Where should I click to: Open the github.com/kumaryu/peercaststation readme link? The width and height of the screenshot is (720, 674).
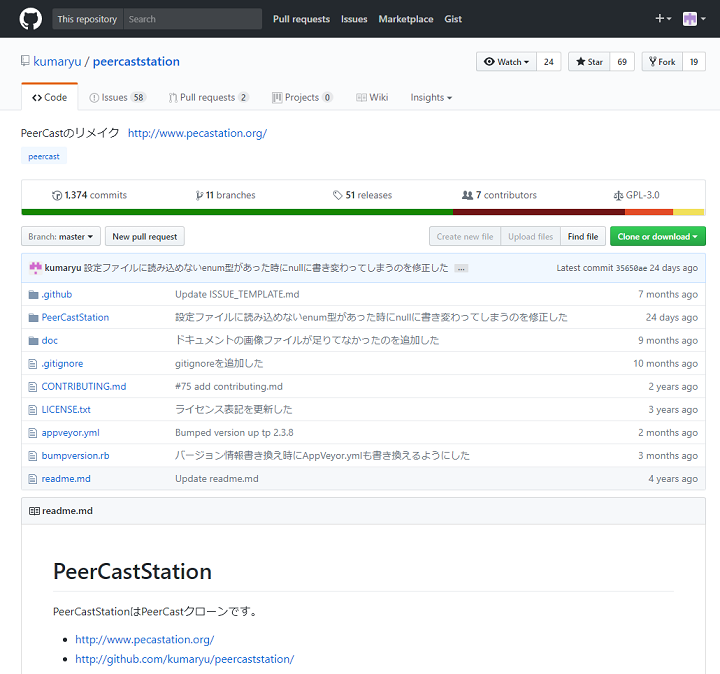click(185, 659)
